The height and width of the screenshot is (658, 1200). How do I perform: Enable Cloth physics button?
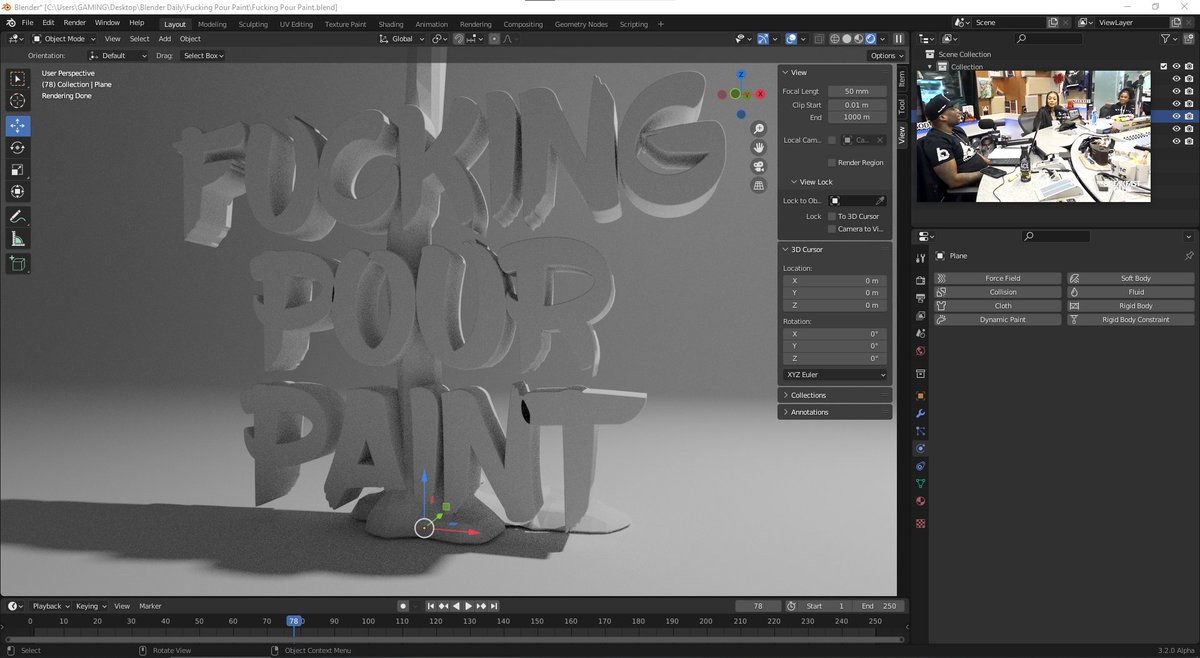[x=999, y=306]
